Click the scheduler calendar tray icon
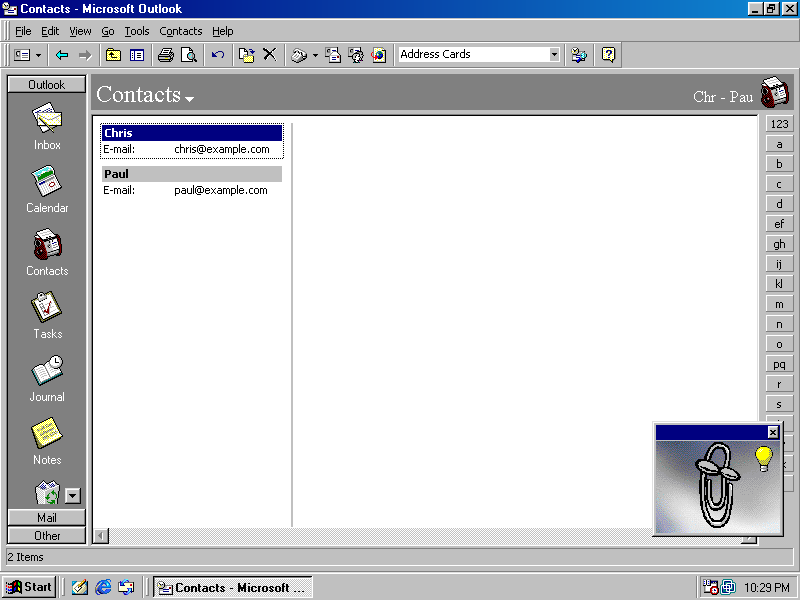Image resolution: width=800 pixels, height=600 pixels. pos(710,587)
